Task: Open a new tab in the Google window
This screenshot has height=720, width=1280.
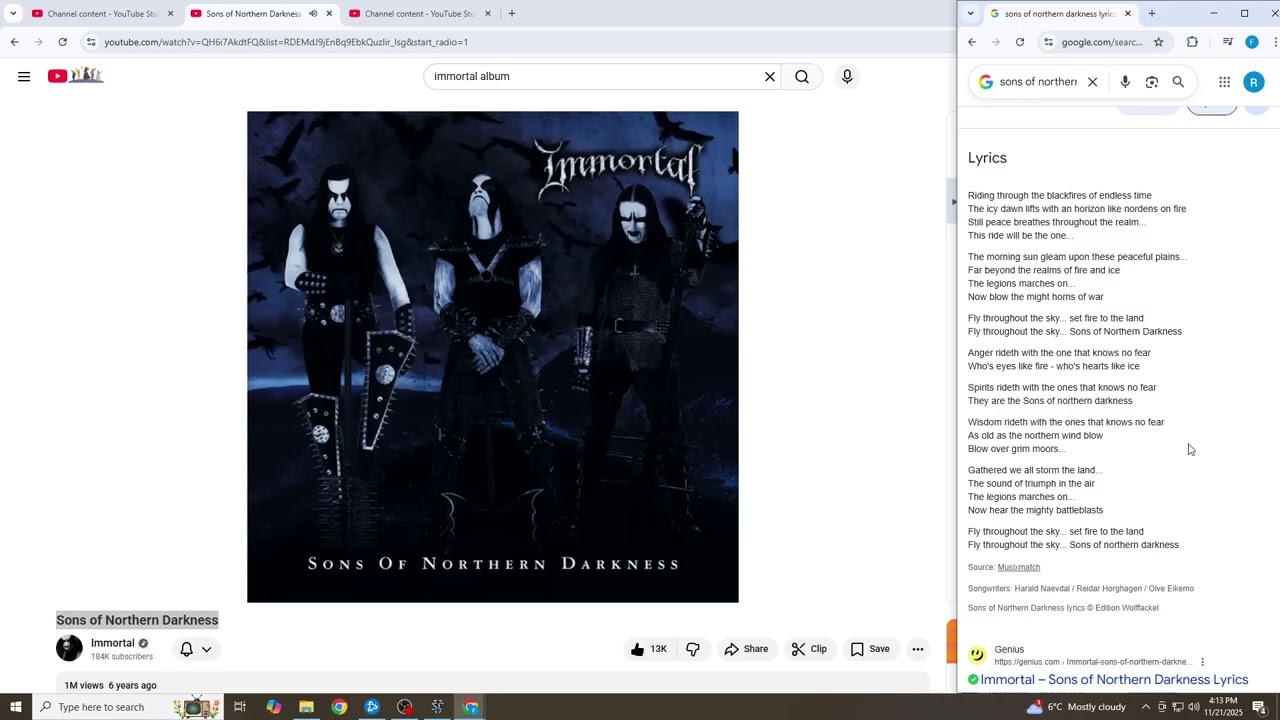Action: click(x=1152, y=14)
